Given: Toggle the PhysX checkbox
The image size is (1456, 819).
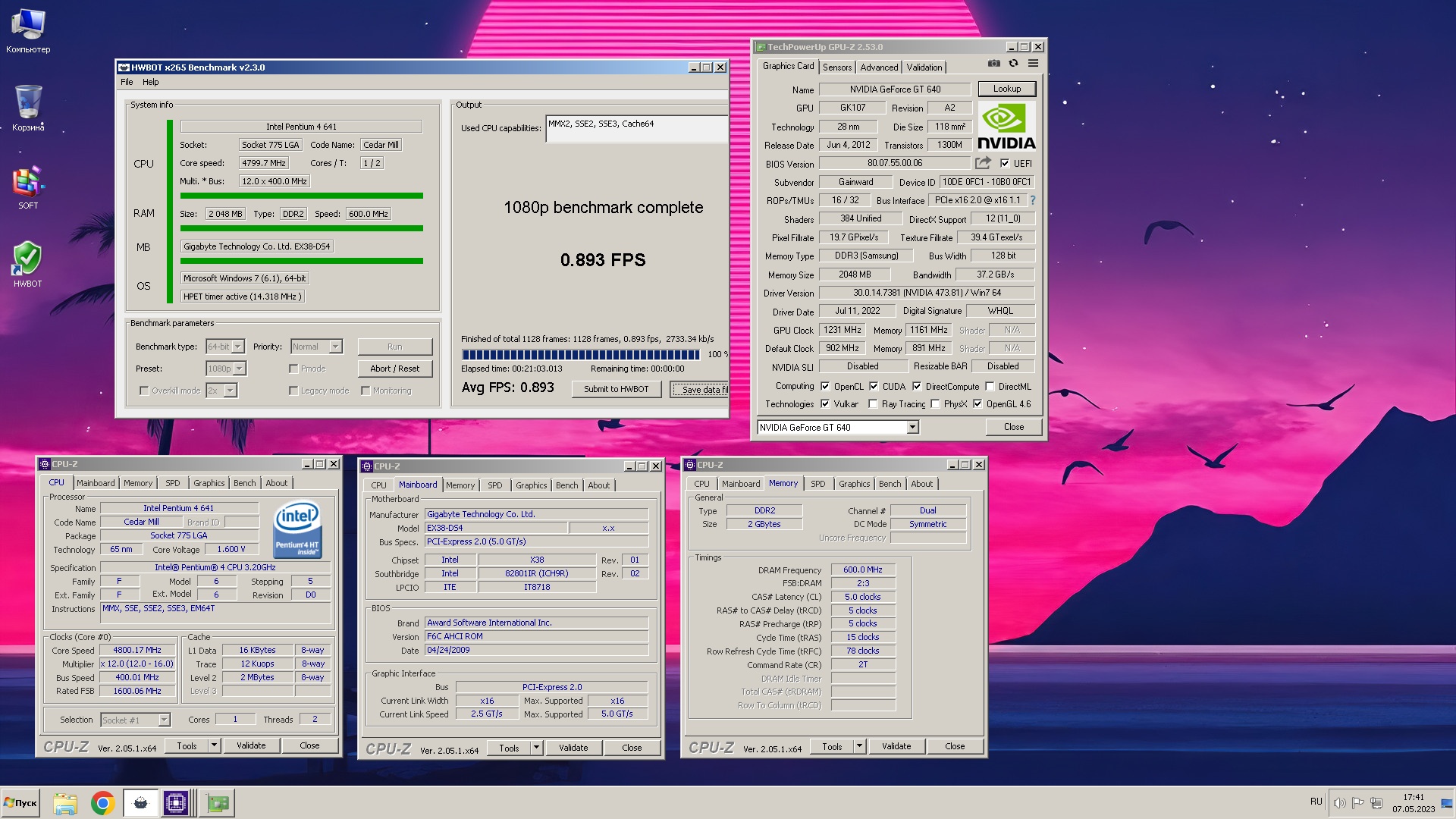Looking at the screenshot, I should [935, 404].
